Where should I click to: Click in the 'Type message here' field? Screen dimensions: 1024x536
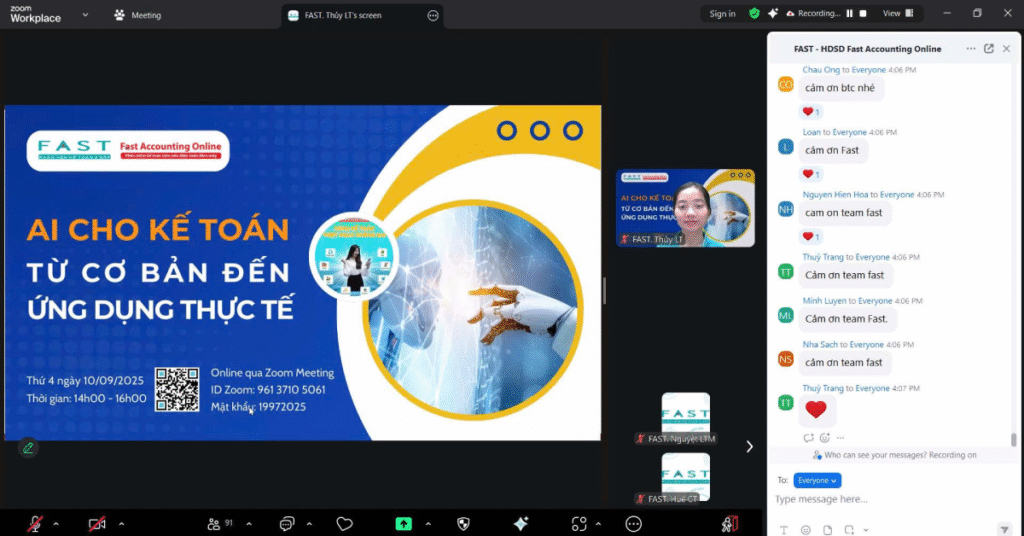880,499
